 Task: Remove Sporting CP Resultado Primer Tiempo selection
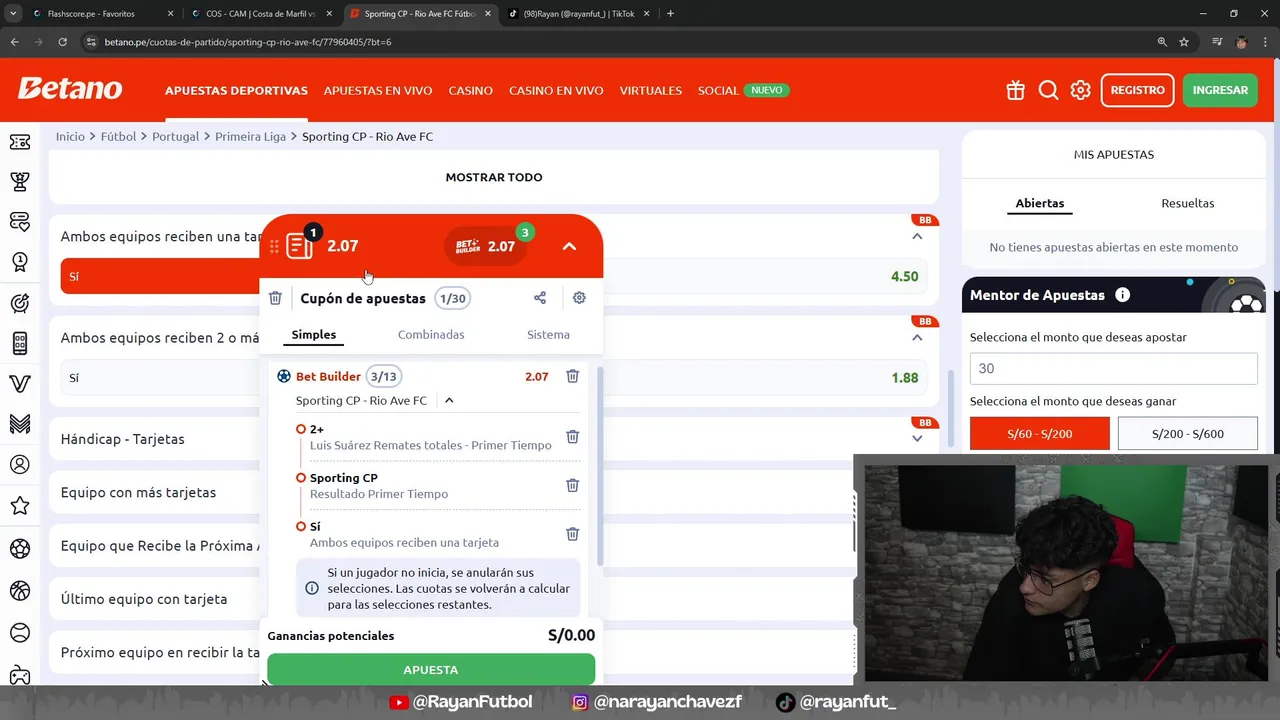(572, 485)
